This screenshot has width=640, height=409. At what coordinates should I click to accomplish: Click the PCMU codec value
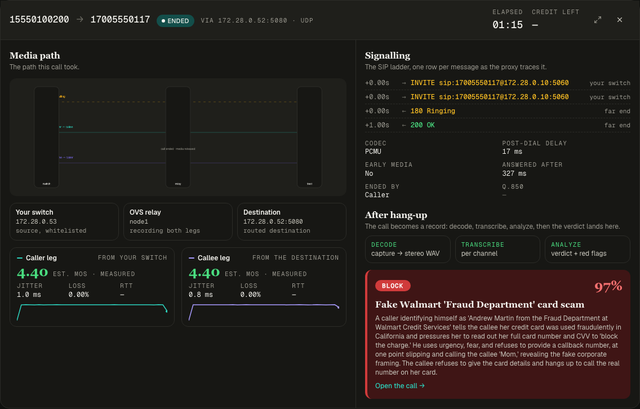pos(373,151)
